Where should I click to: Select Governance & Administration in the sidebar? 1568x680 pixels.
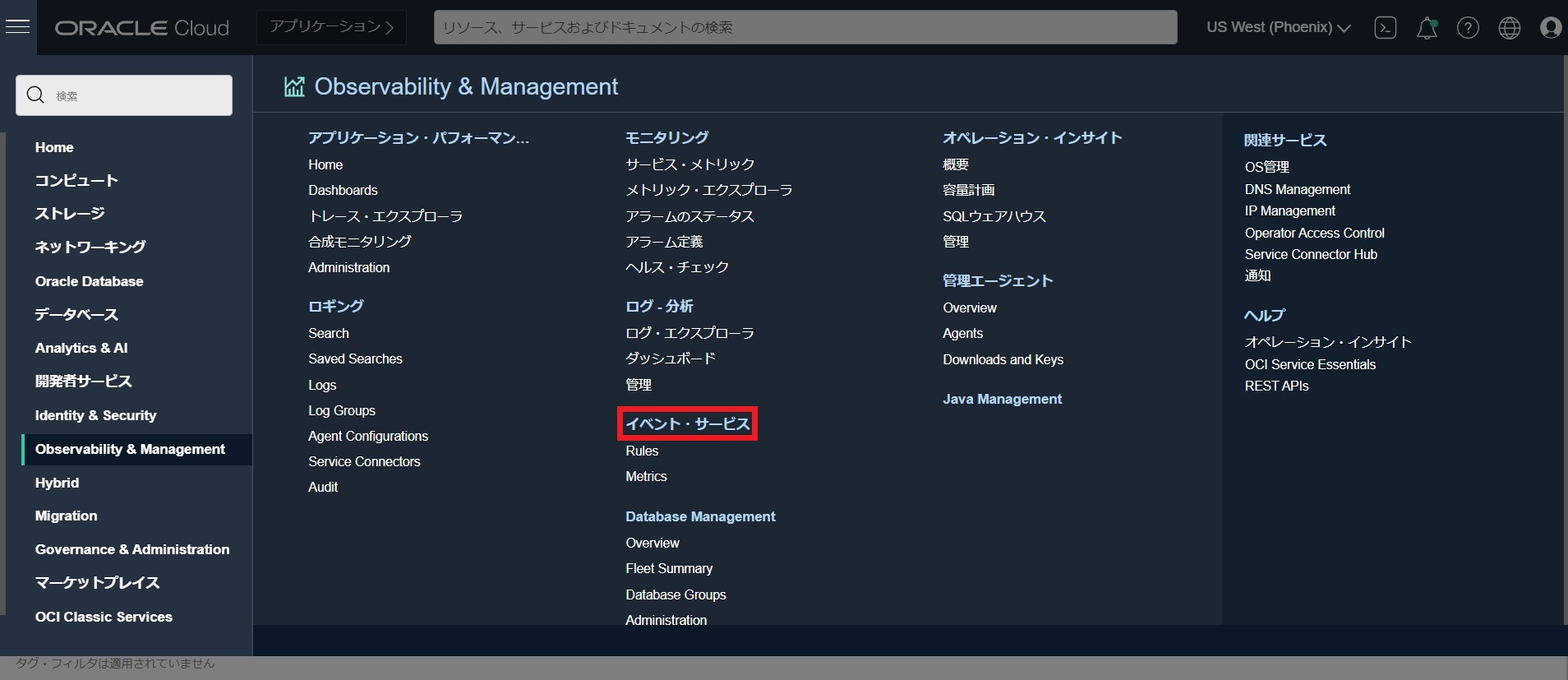131,549
